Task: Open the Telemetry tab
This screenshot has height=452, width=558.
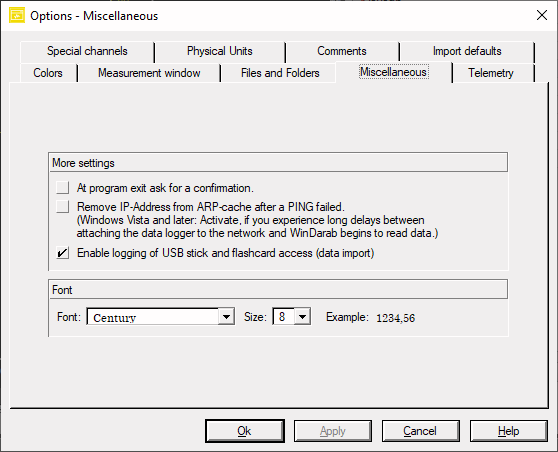Action: pos(491,73)
